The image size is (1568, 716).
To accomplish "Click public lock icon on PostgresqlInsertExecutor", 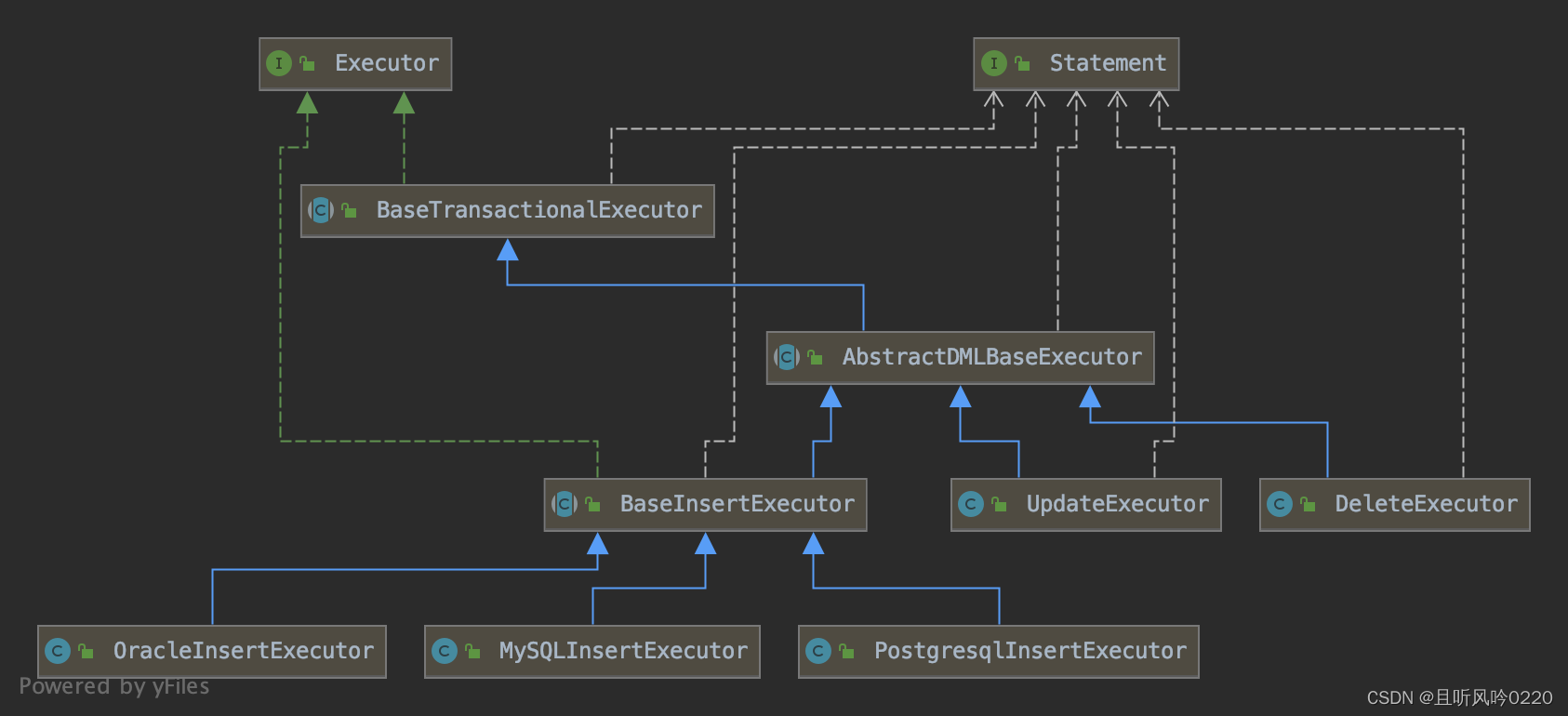I will (x=846, y=651).
